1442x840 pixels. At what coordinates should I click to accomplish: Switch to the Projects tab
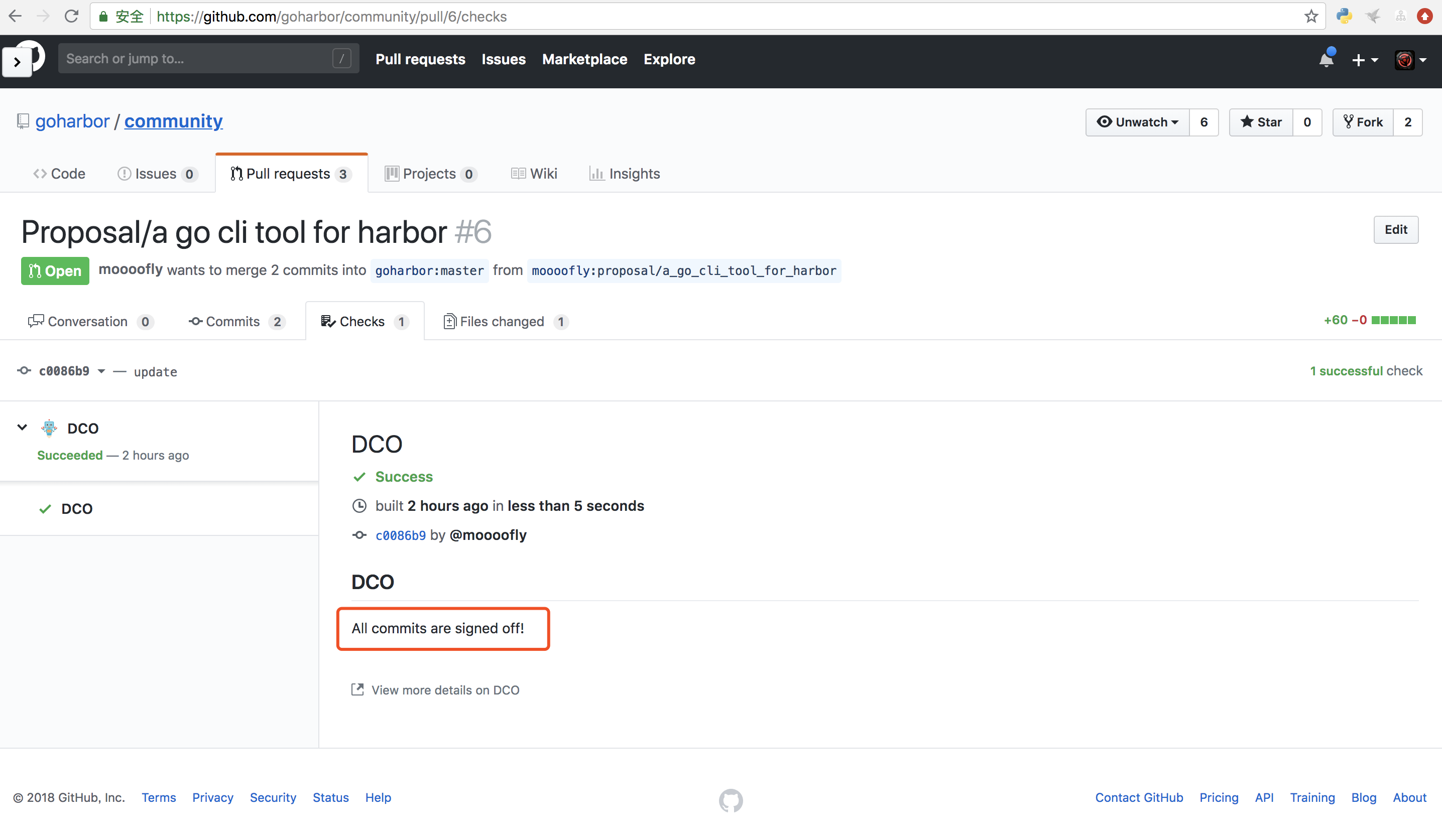coord(429,173)
